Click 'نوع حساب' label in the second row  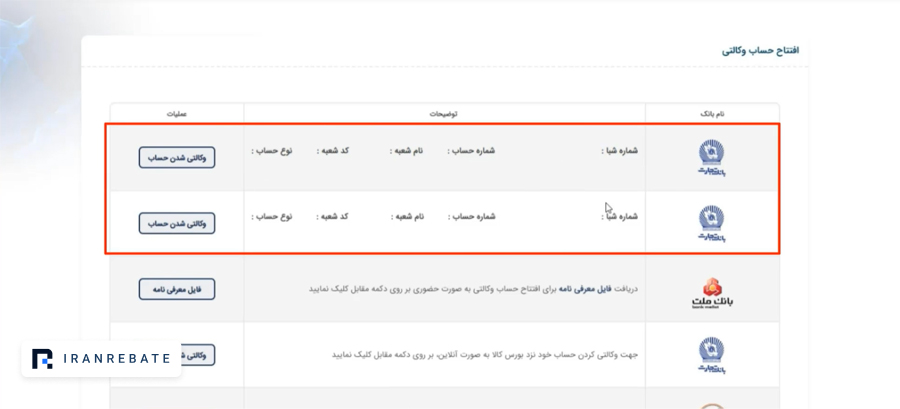[272, 217]
